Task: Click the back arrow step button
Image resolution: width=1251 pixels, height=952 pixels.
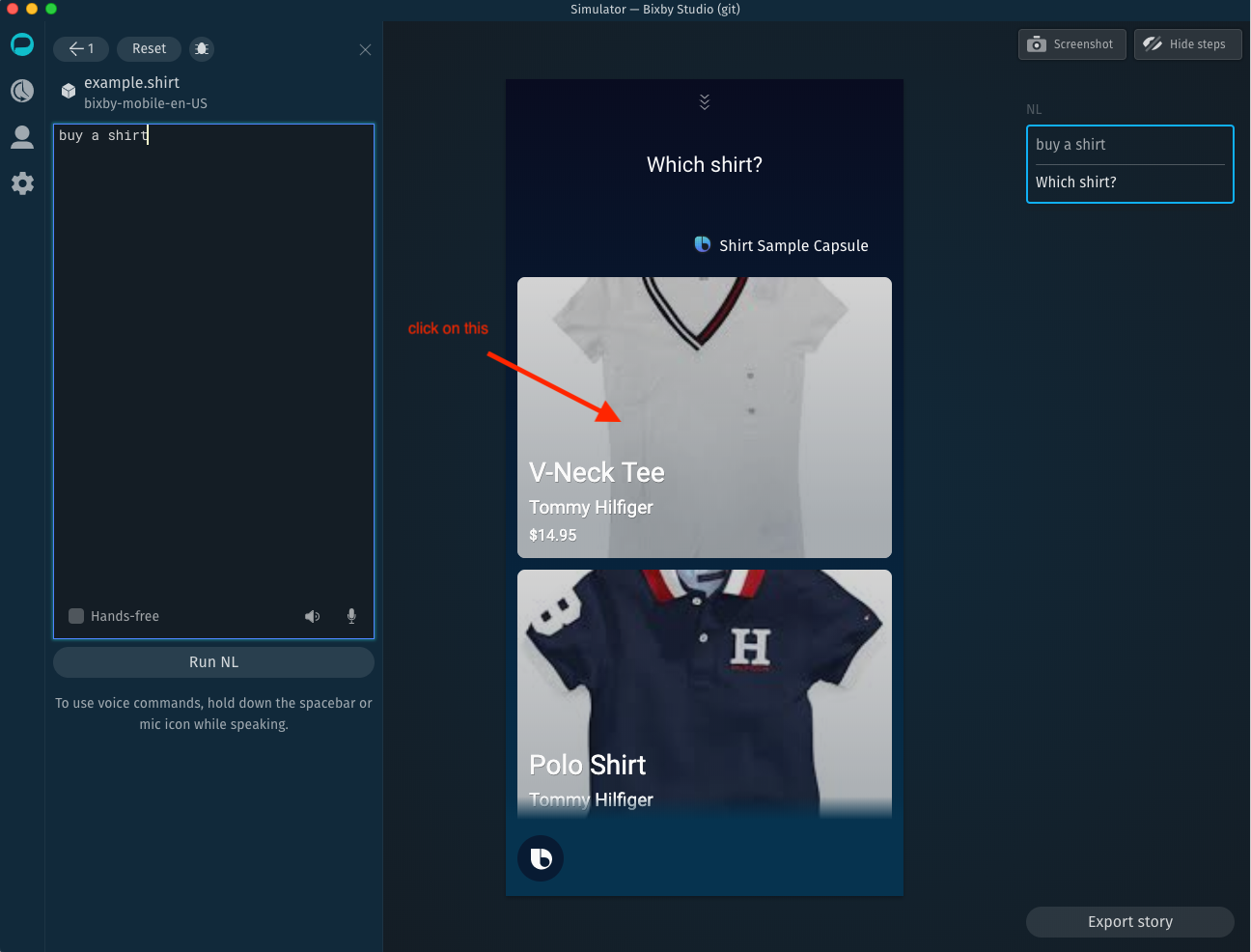Action: tap(81, 48)
